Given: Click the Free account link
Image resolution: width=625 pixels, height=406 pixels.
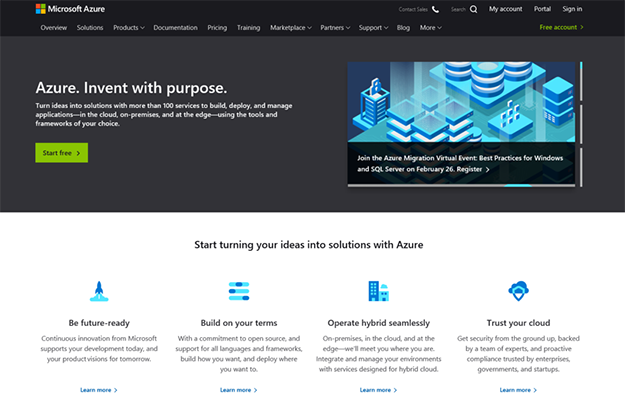Looking at the screenshot, I should 561,27.
